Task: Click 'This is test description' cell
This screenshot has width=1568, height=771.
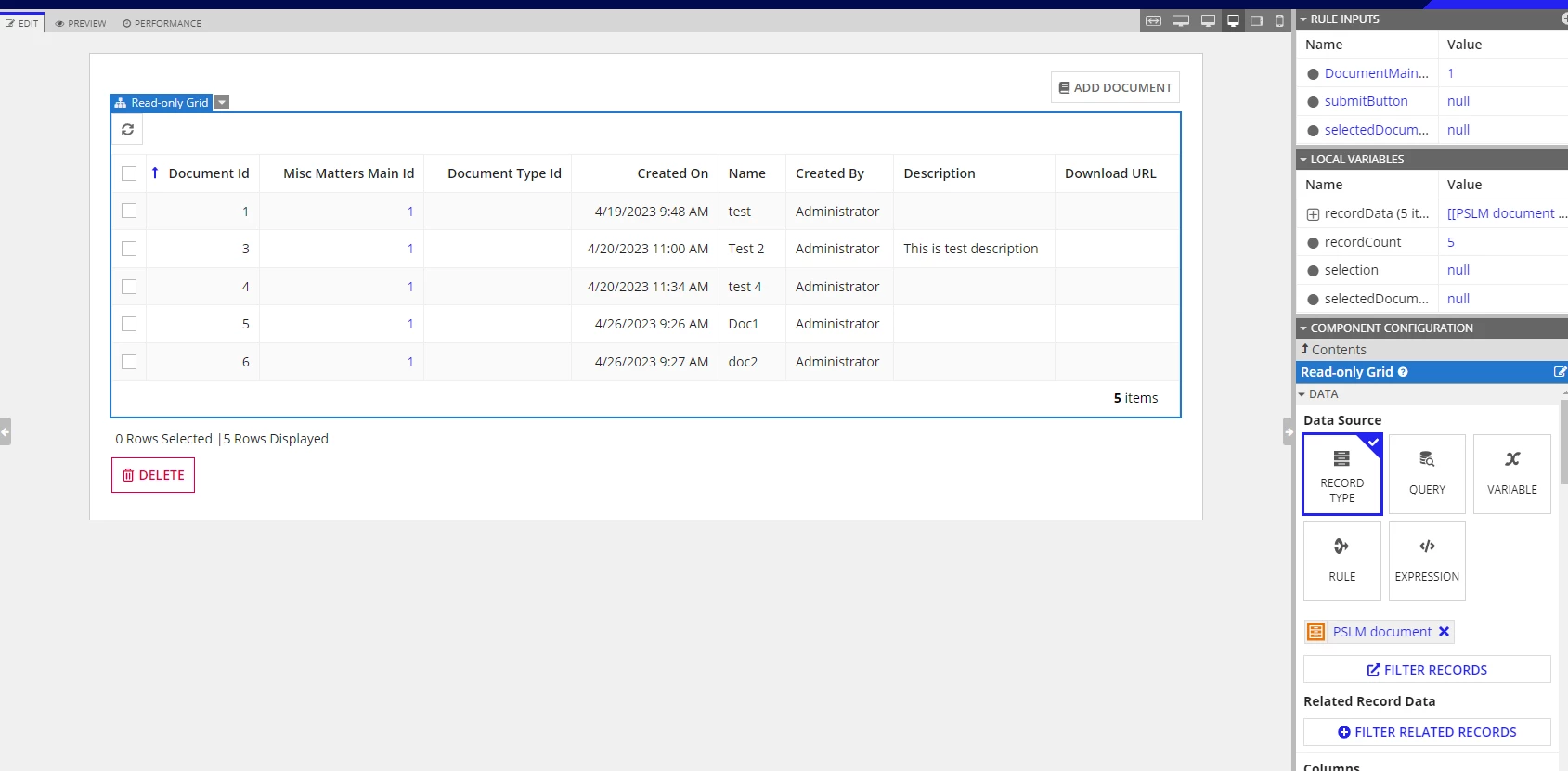Action: 970,249
